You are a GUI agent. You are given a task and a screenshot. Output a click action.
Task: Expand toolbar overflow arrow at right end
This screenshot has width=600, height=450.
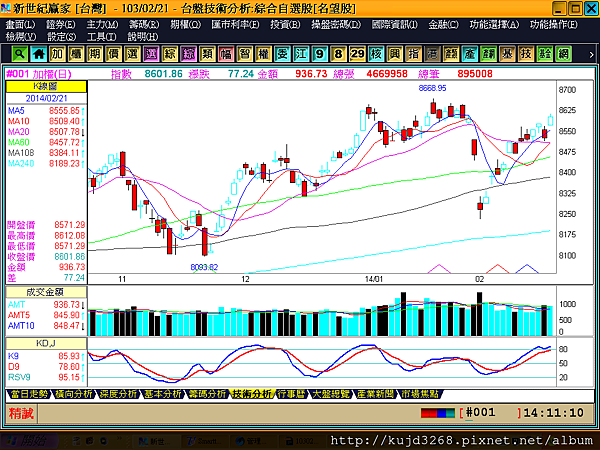pyautogui.click(x=591, y=55)
